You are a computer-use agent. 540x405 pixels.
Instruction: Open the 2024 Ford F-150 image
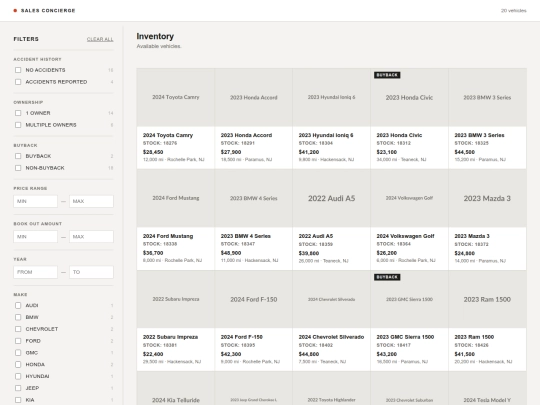click(x=254, y=299)
